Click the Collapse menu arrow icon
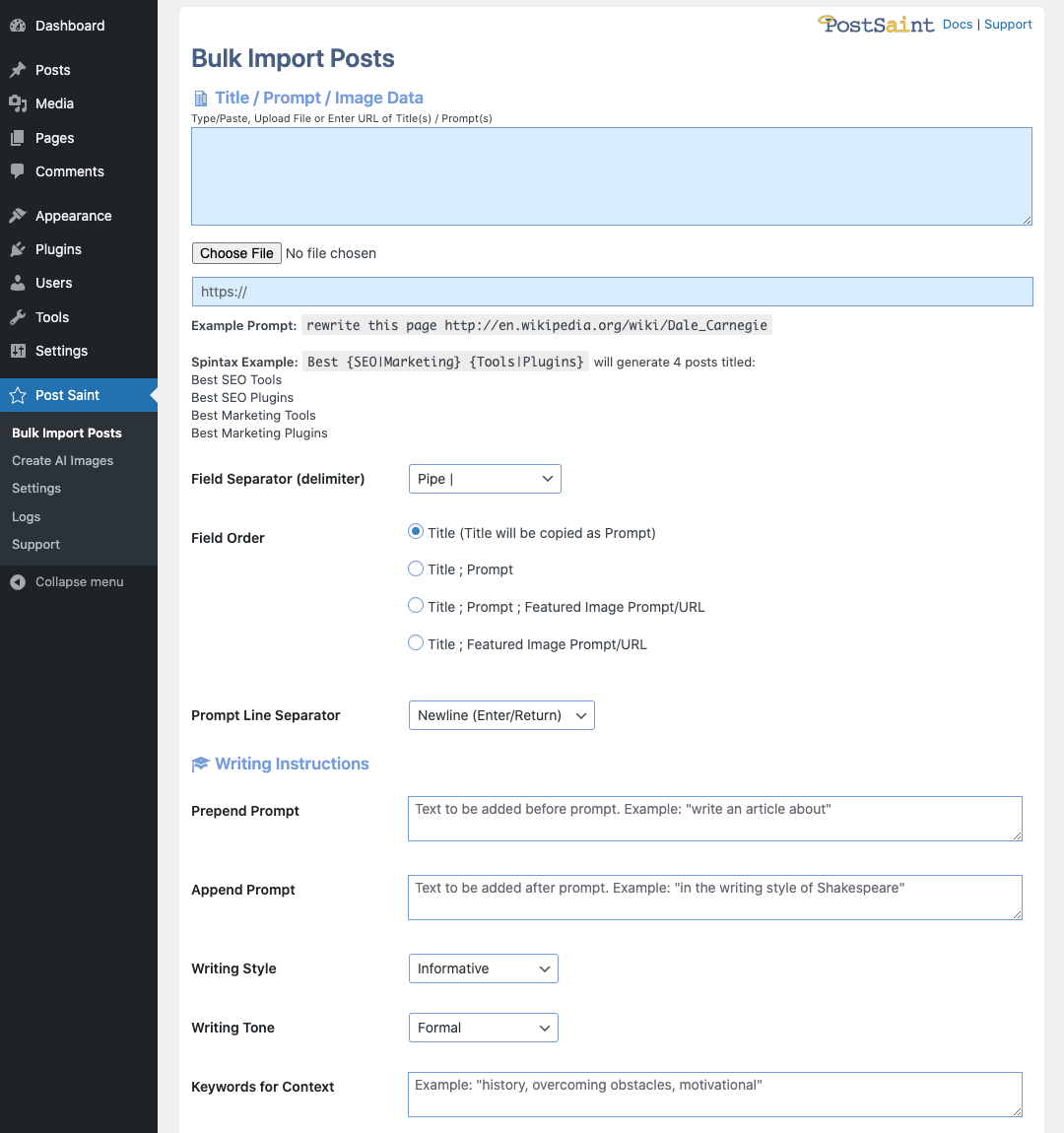1064x1133 pixels. (18, 581)
